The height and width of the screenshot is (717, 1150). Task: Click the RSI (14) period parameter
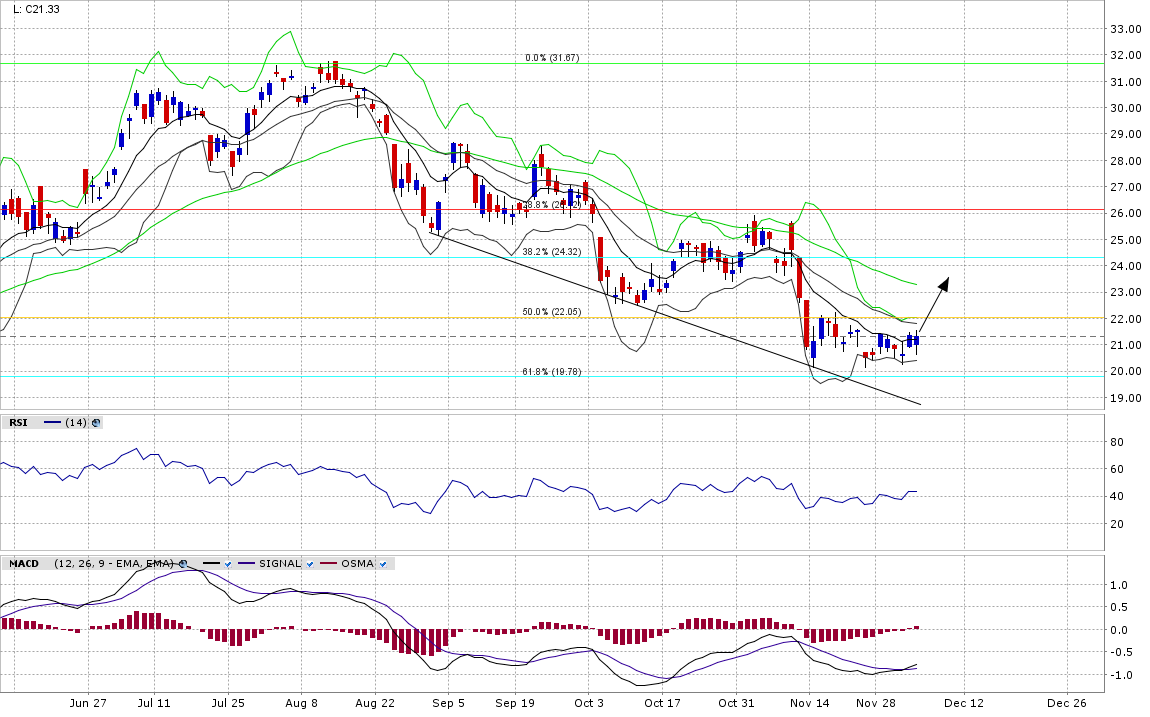tap(76, 423)
